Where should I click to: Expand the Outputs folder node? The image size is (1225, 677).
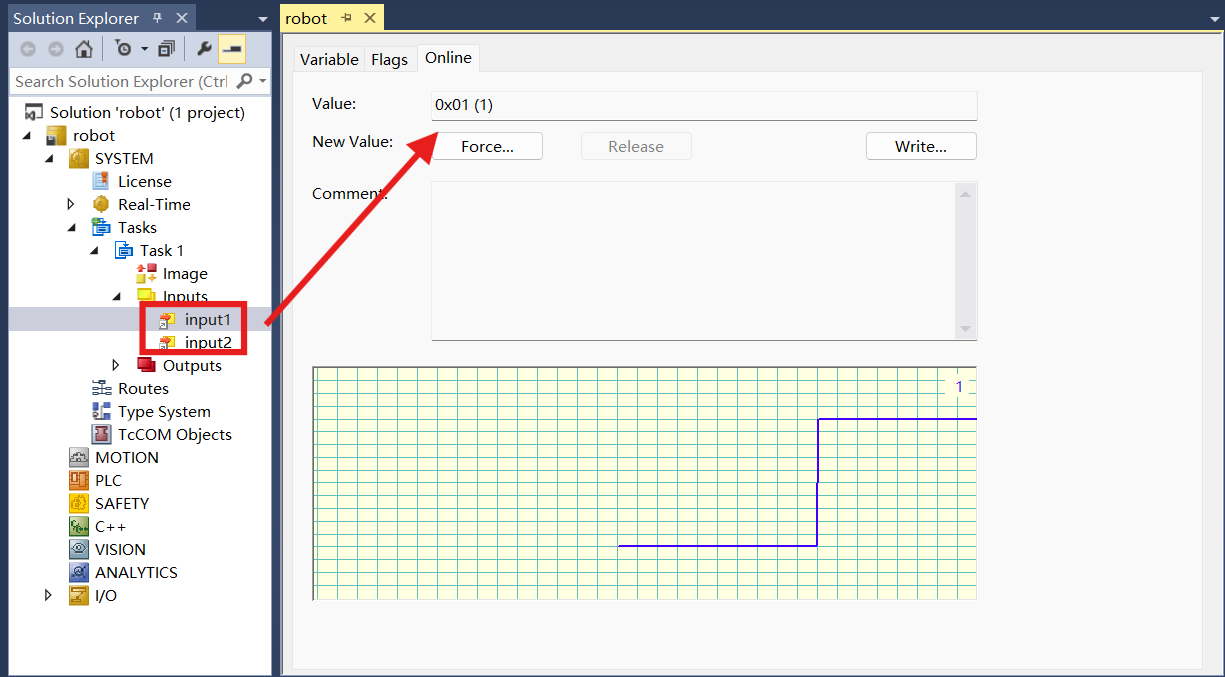tap(116, 365)
